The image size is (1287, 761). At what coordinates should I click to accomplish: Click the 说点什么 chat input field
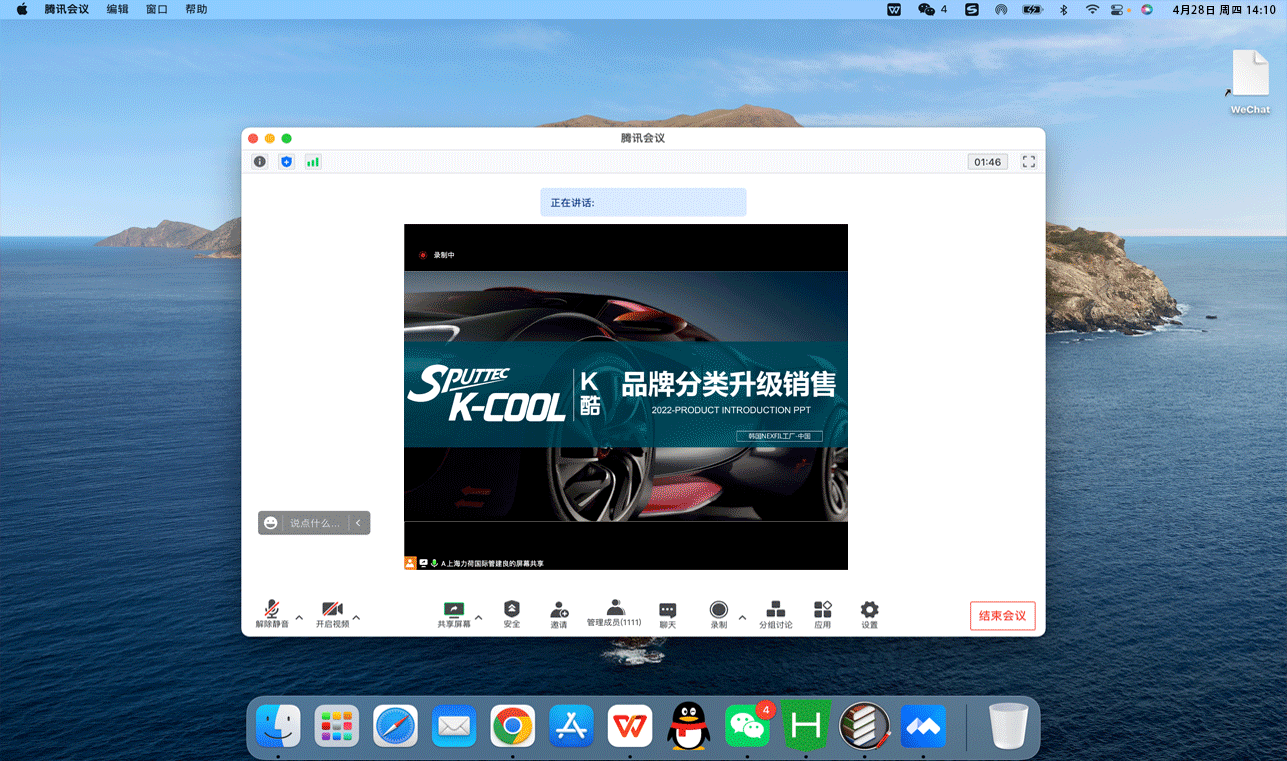(x=314, y=523)
